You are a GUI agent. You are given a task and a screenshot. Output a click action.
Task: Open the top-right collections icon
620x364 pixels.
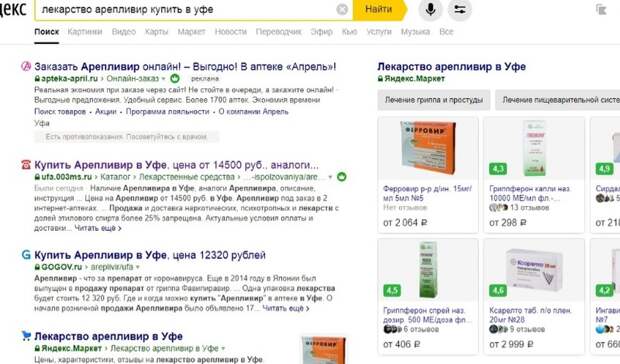(x=601, y=9)
